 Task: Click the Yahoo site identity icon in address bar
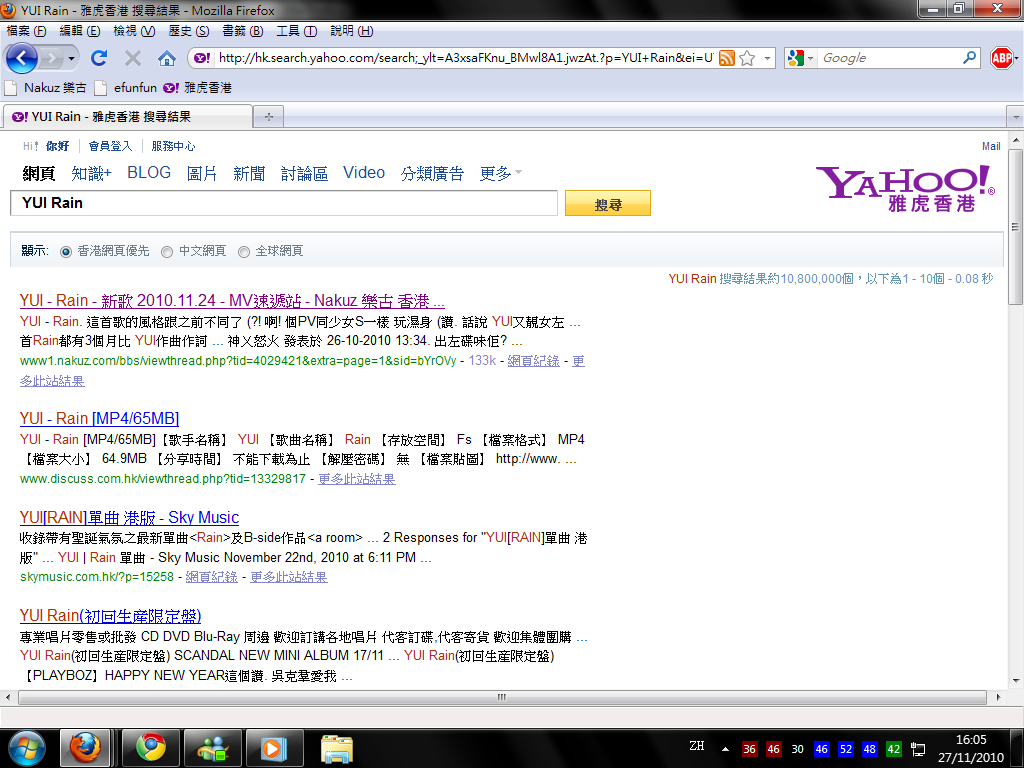[202, 57]
